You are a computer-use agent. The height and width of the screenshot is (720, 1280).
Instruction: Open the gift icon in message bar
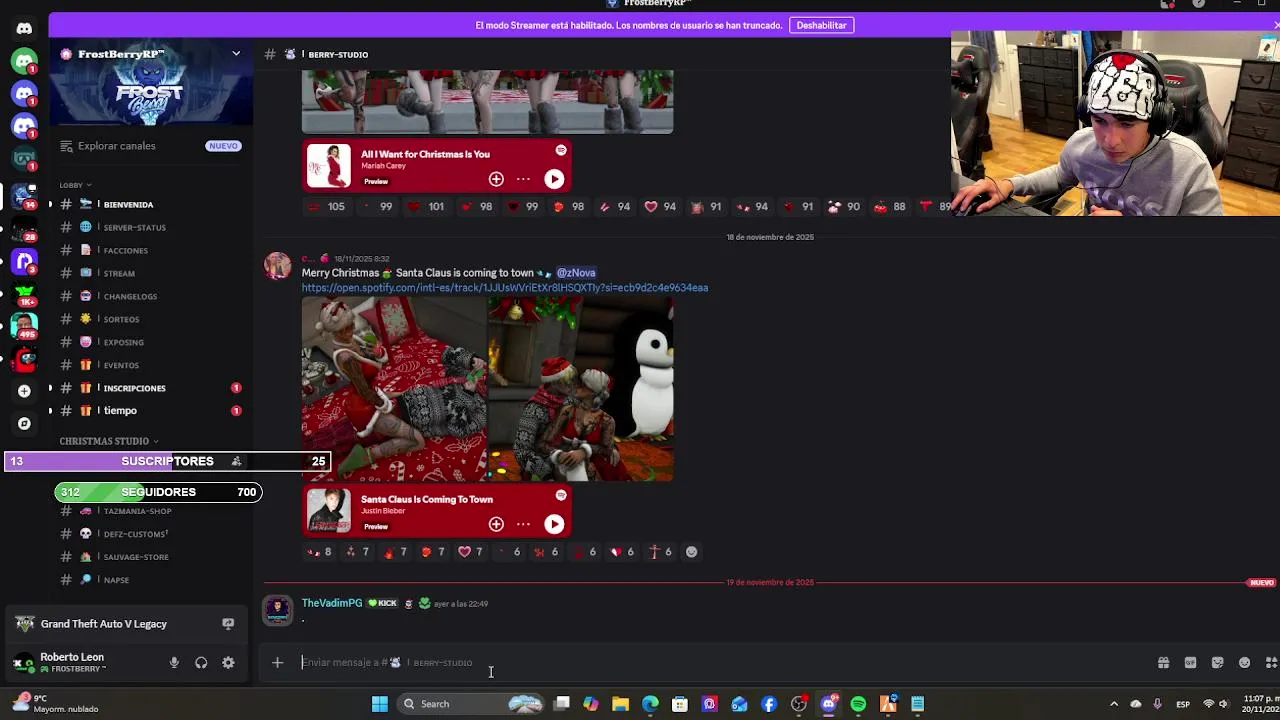point(1163,662)
